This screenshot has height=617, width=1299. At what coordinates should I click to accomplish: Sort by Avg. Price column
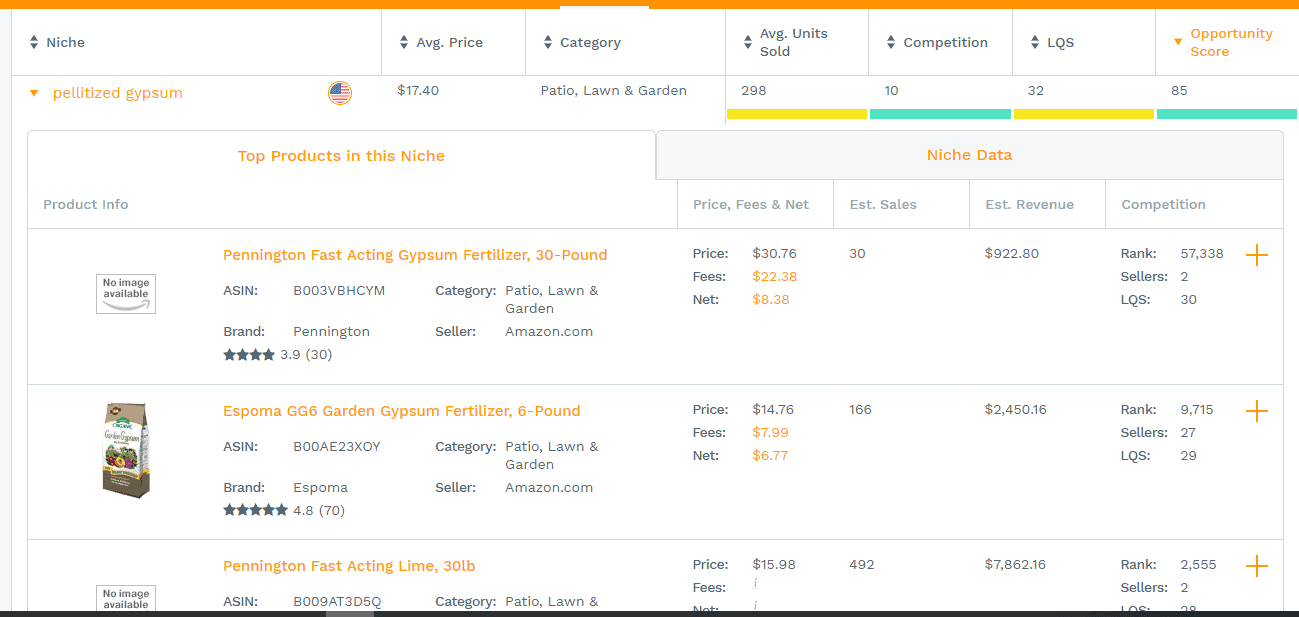404,42
